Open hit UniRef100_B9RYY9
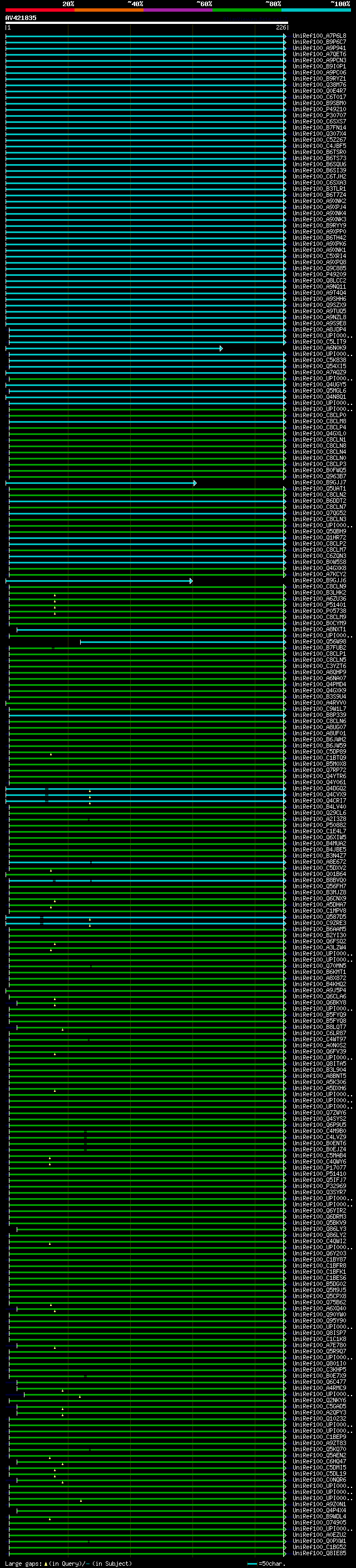This screenshot has width=356, height=1568. pos(319,226)
